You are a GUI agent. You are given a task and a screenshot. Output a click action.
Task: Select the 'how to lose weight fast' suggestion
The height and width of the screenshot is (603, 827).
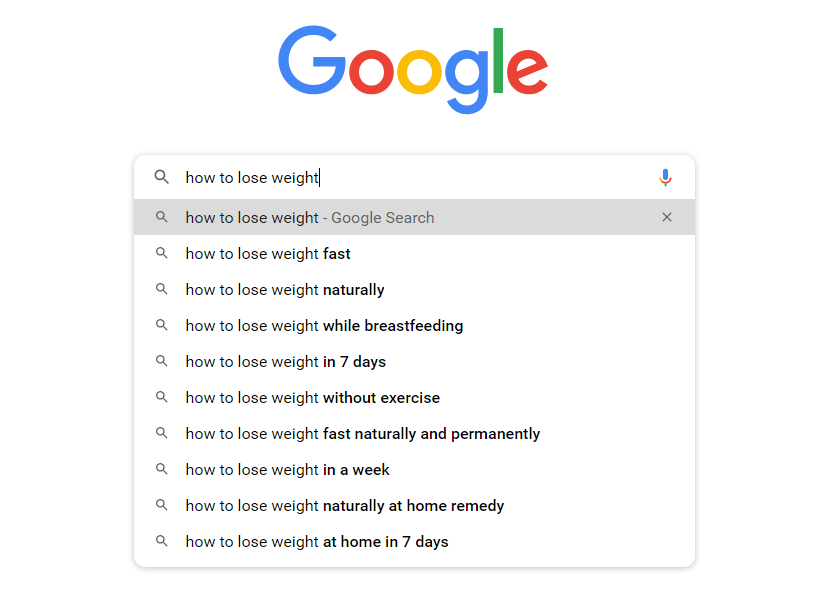[x=414, y=253]
